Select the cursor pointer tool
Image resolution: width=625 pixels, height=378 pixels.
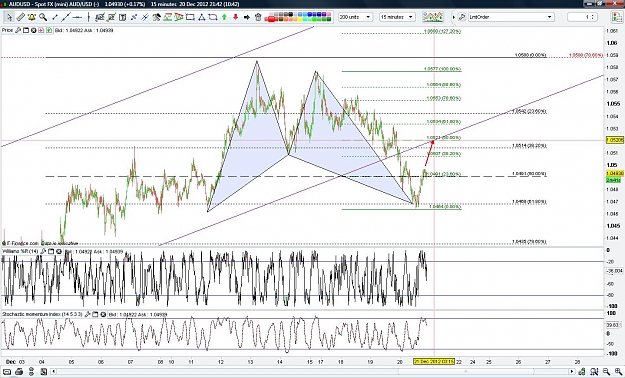tap(9, 17)
